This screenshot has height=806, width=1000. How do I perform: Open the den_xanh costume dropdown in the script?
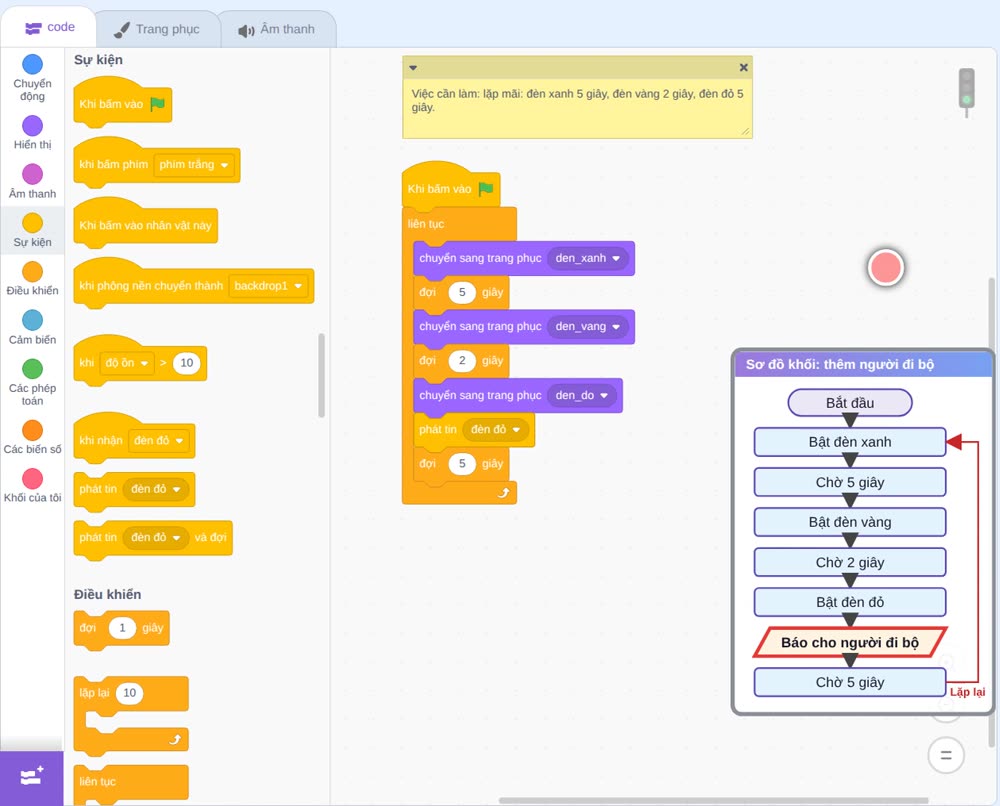tap(587, 258)
